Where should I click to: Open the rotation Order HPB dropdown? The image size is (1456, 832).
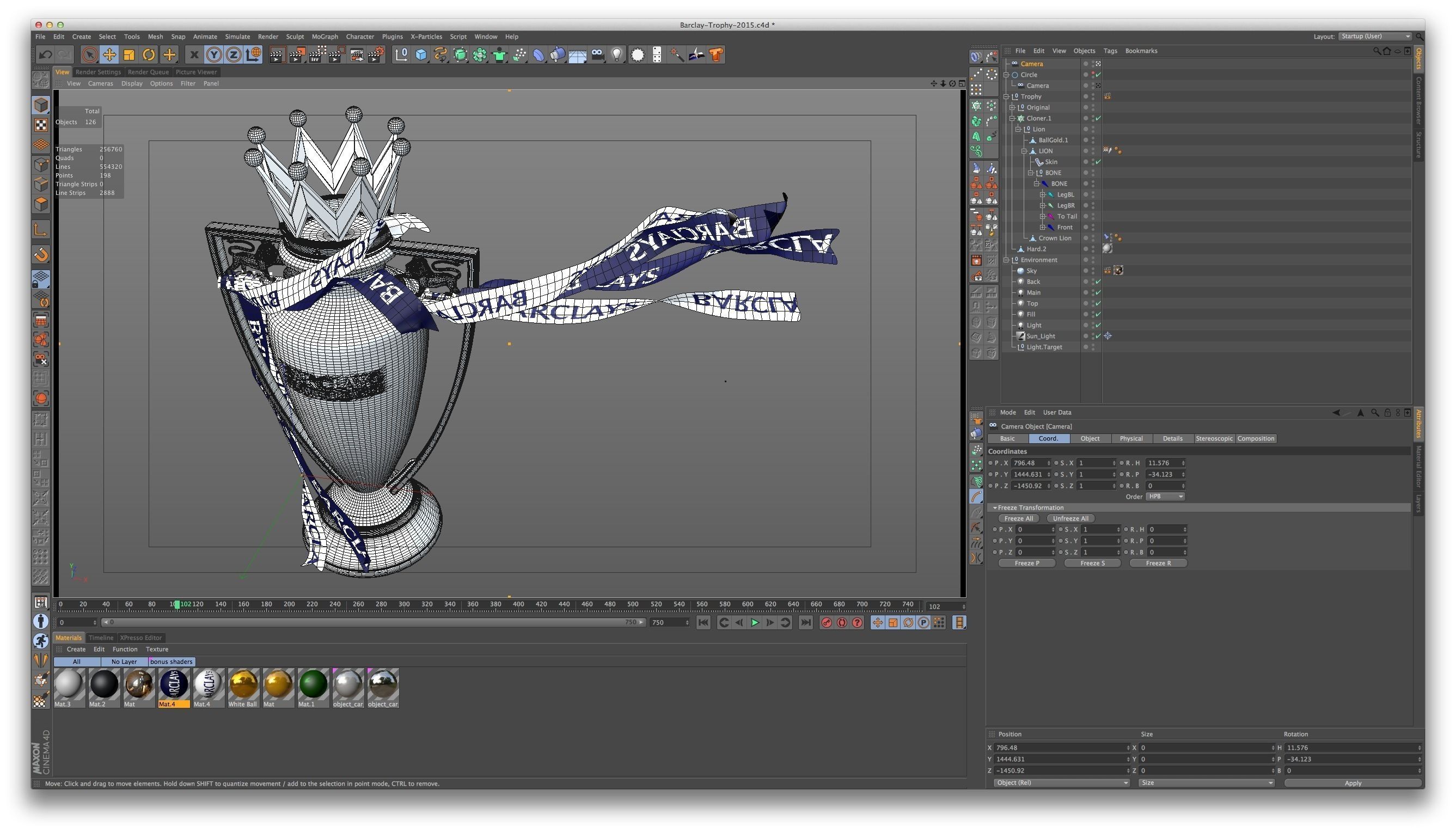point(1165,497)
